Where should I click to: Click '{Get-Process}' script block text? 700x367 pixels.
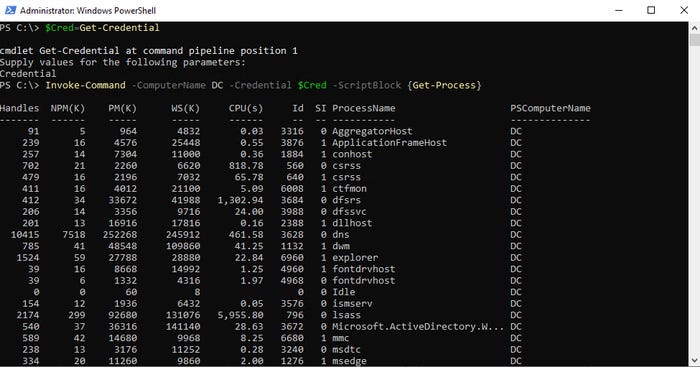click(x=444, y=85)
